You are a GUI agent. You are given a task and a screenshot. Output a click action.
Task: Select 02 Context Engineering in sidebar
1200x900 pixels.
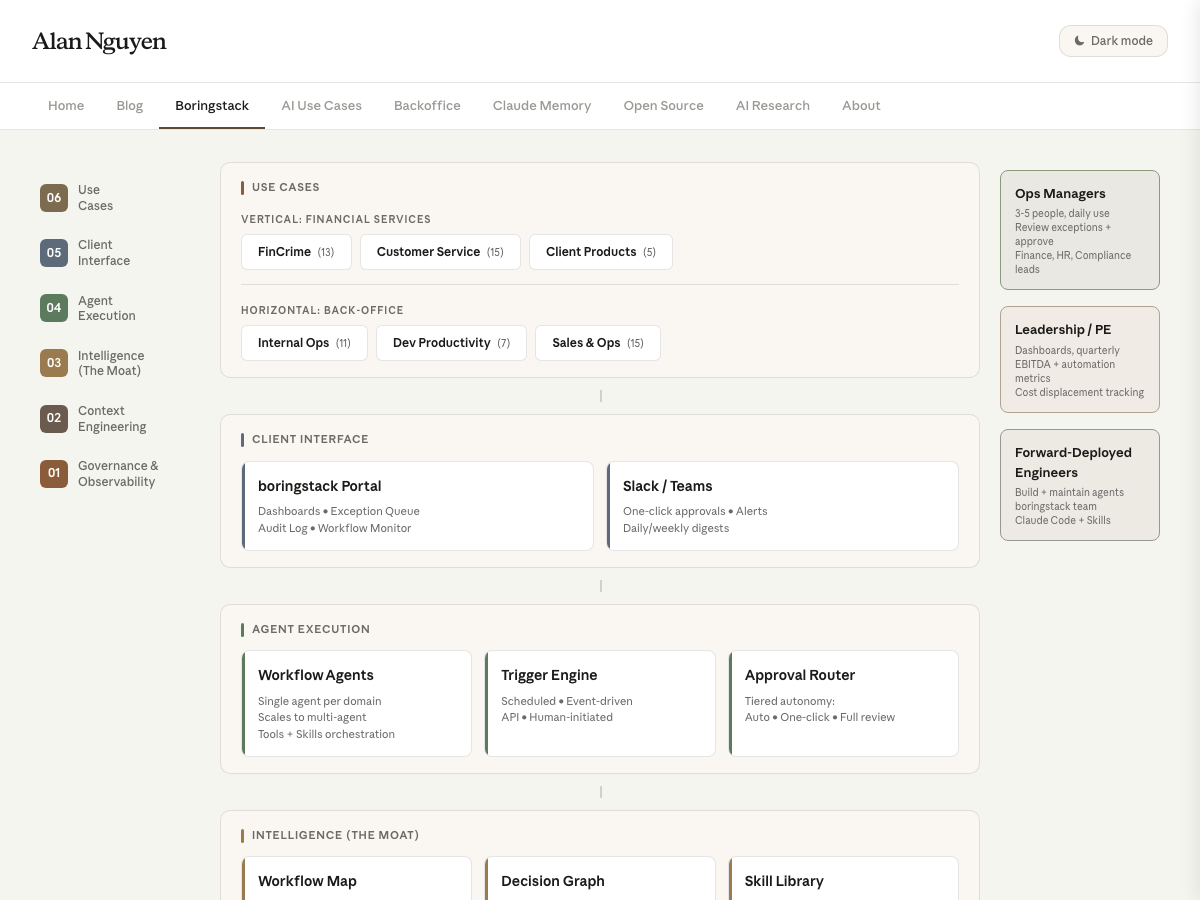95,418
